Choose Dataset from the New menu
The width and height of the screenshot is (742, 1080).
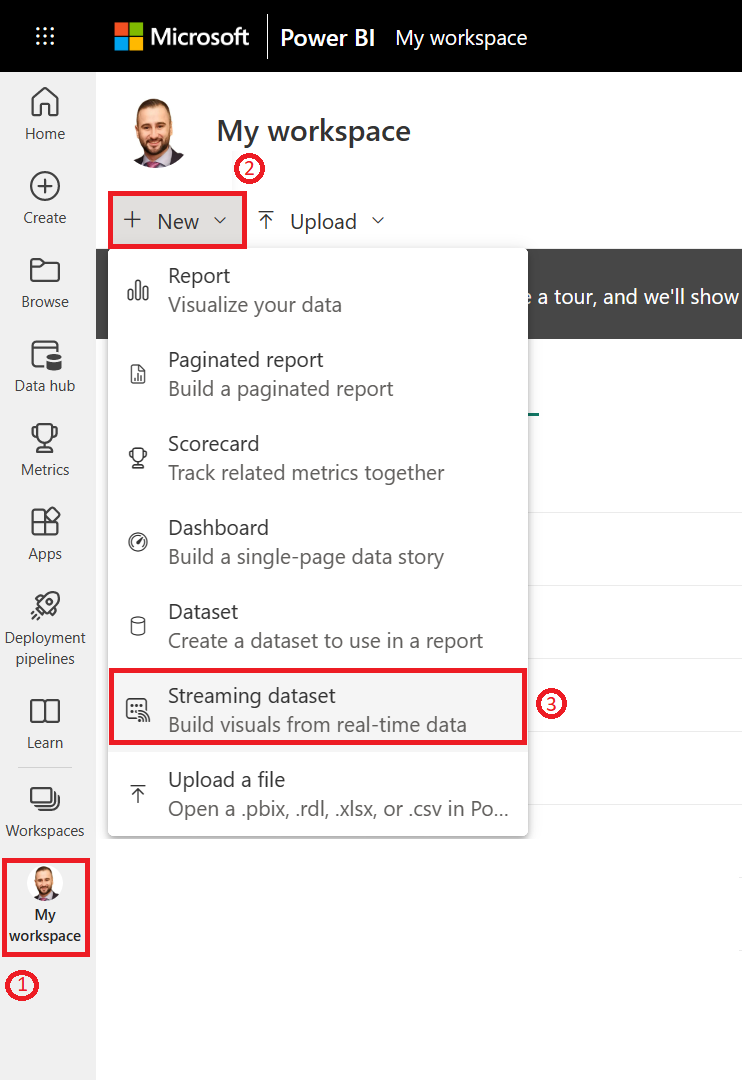click(318, 626)
